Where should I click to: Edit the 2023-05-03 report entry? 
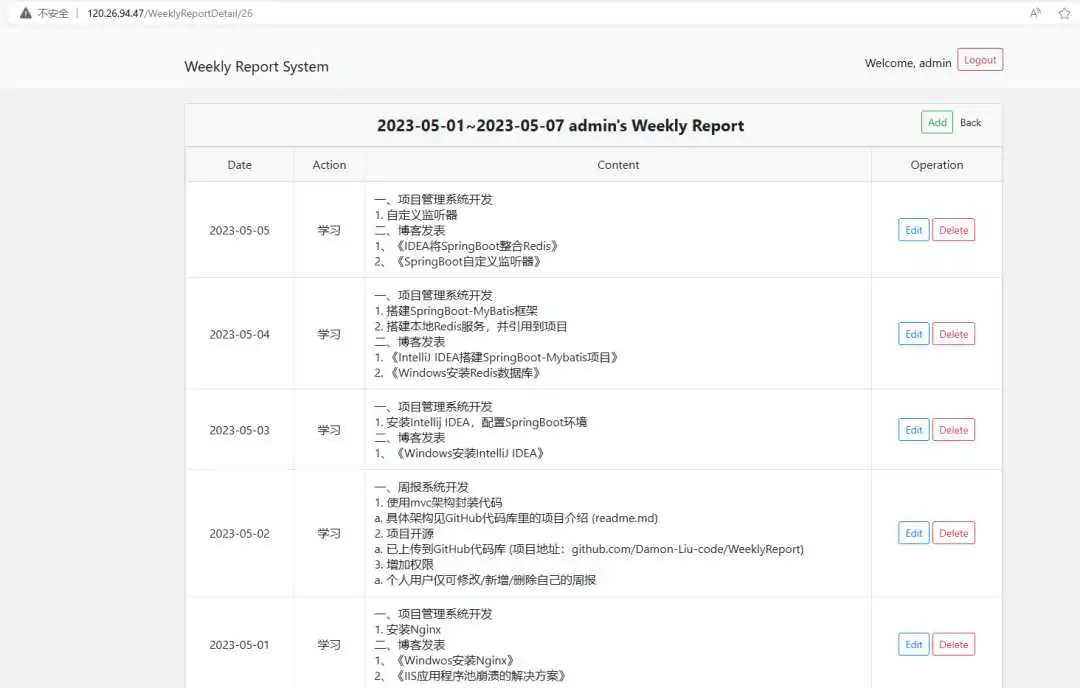(x=913, y=430)
